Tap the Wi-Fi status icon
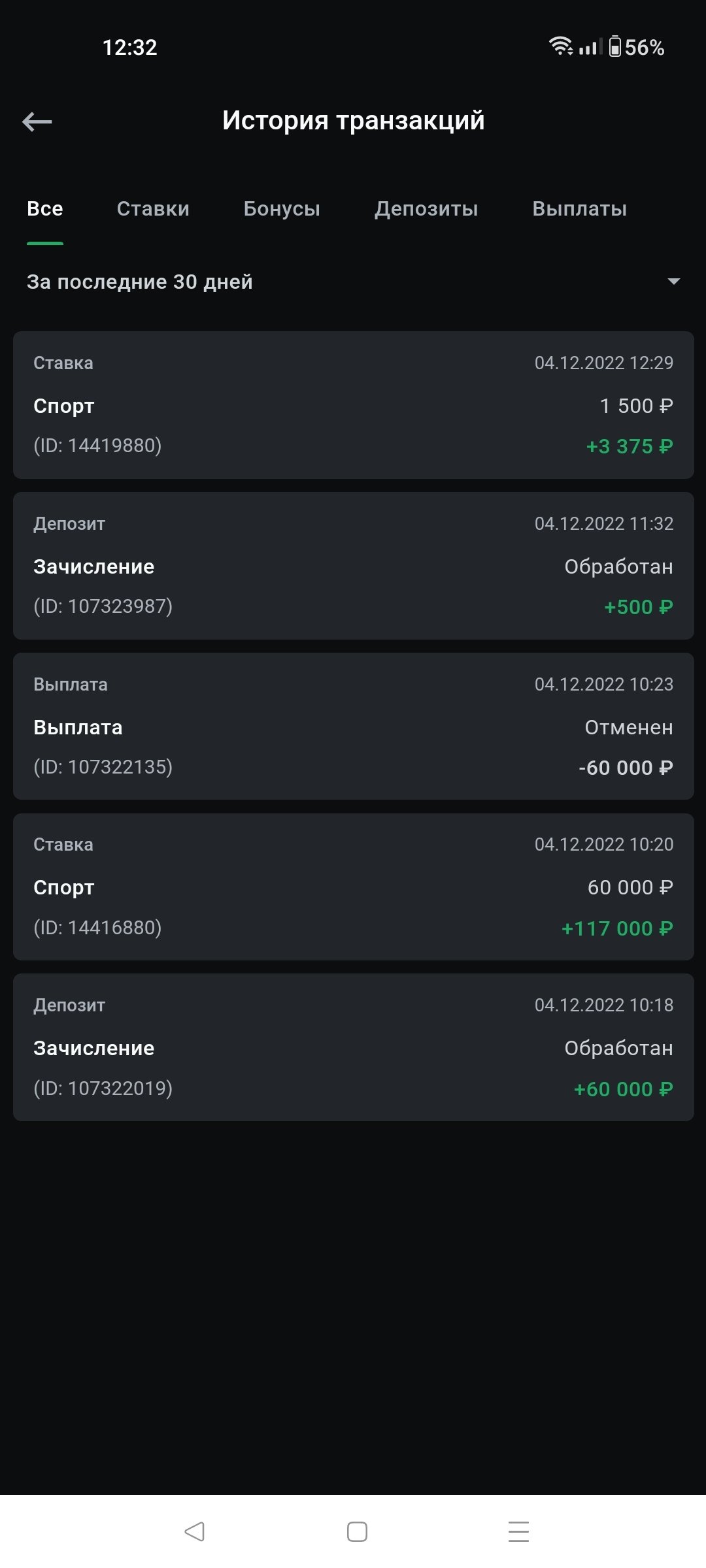Image resolution: width=706 pixels, height=1568 pixels. (560, 46)
